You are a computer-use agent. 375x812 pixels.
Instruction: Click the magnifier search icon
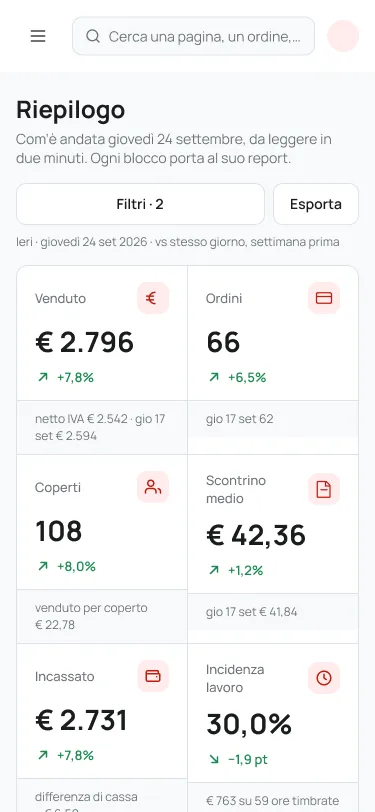tap(93, 36)
